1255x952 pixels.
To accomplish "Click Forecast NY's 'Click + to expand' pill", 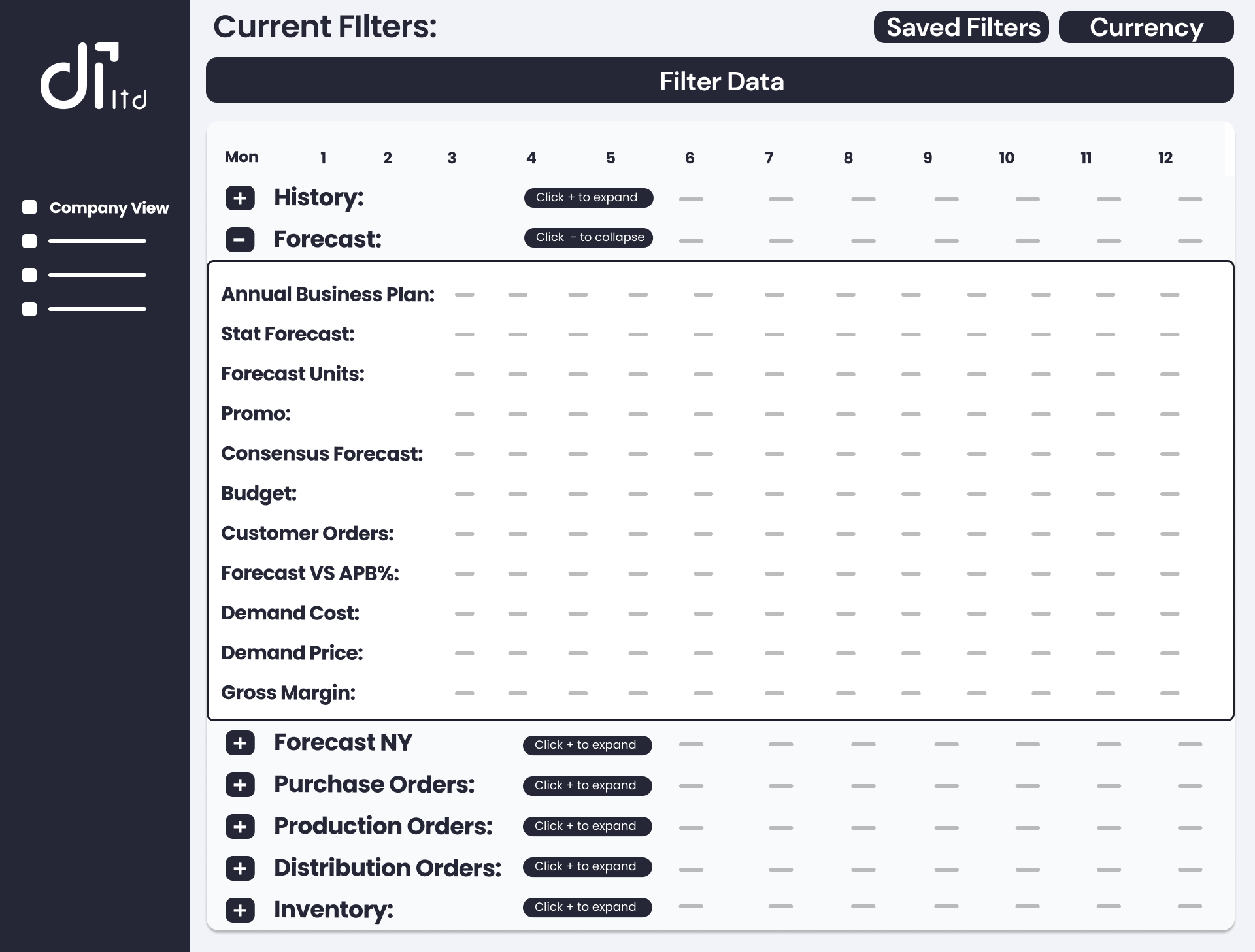I will click(587, 746).
